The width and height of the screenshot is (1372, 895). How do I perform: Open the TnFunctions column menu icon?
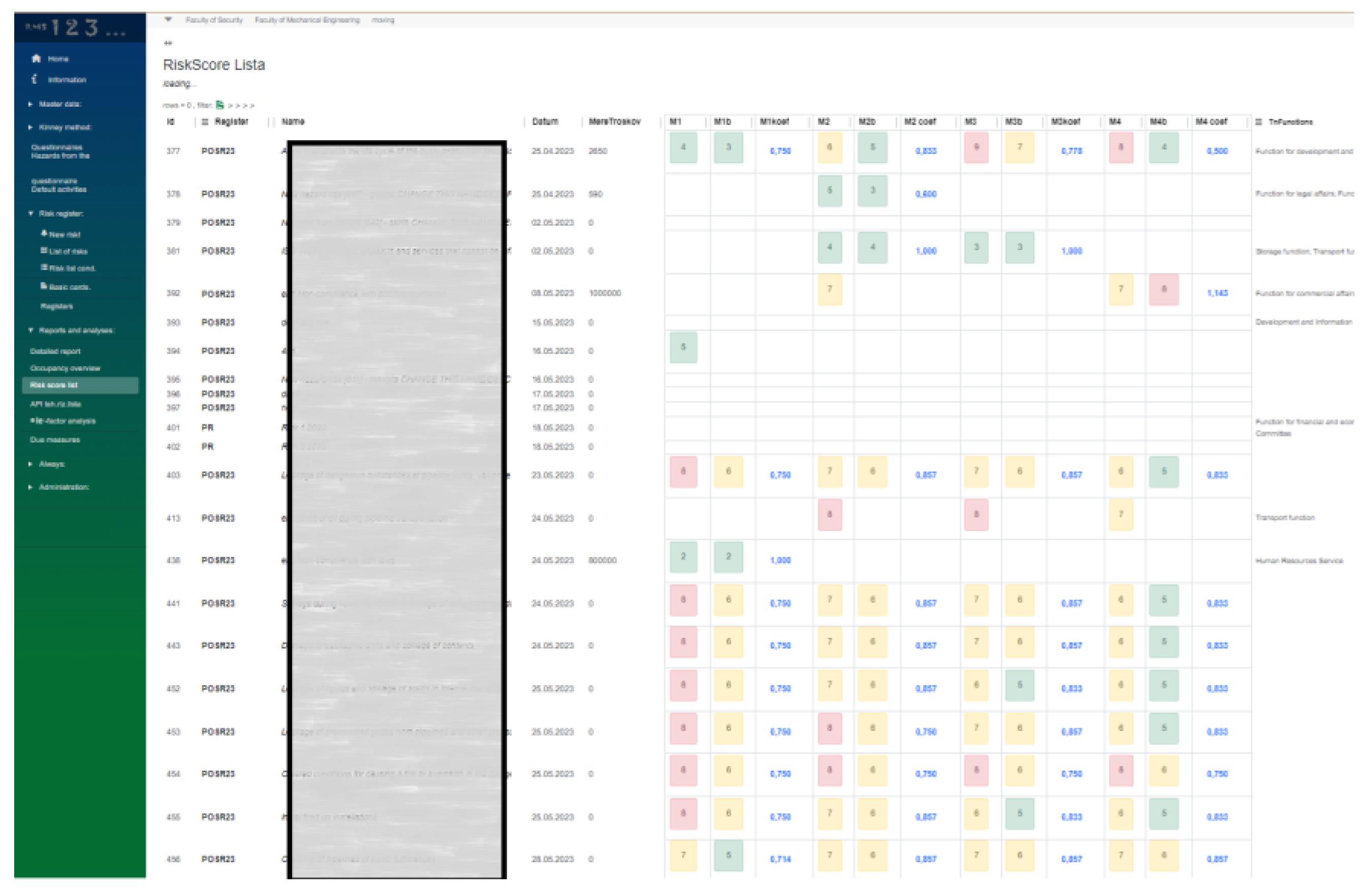pyautogui.click(x=1258, y=121)
